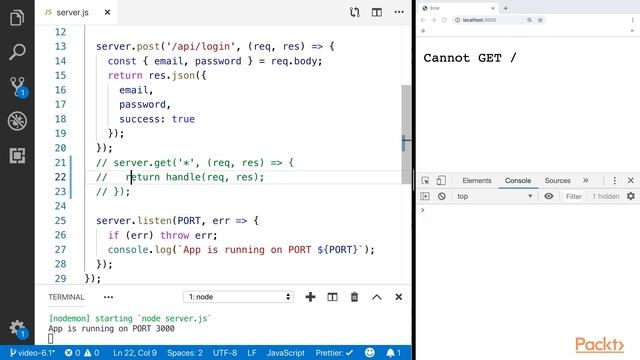Open the Source Control view

pyautogui.click(x=18, y=87)
